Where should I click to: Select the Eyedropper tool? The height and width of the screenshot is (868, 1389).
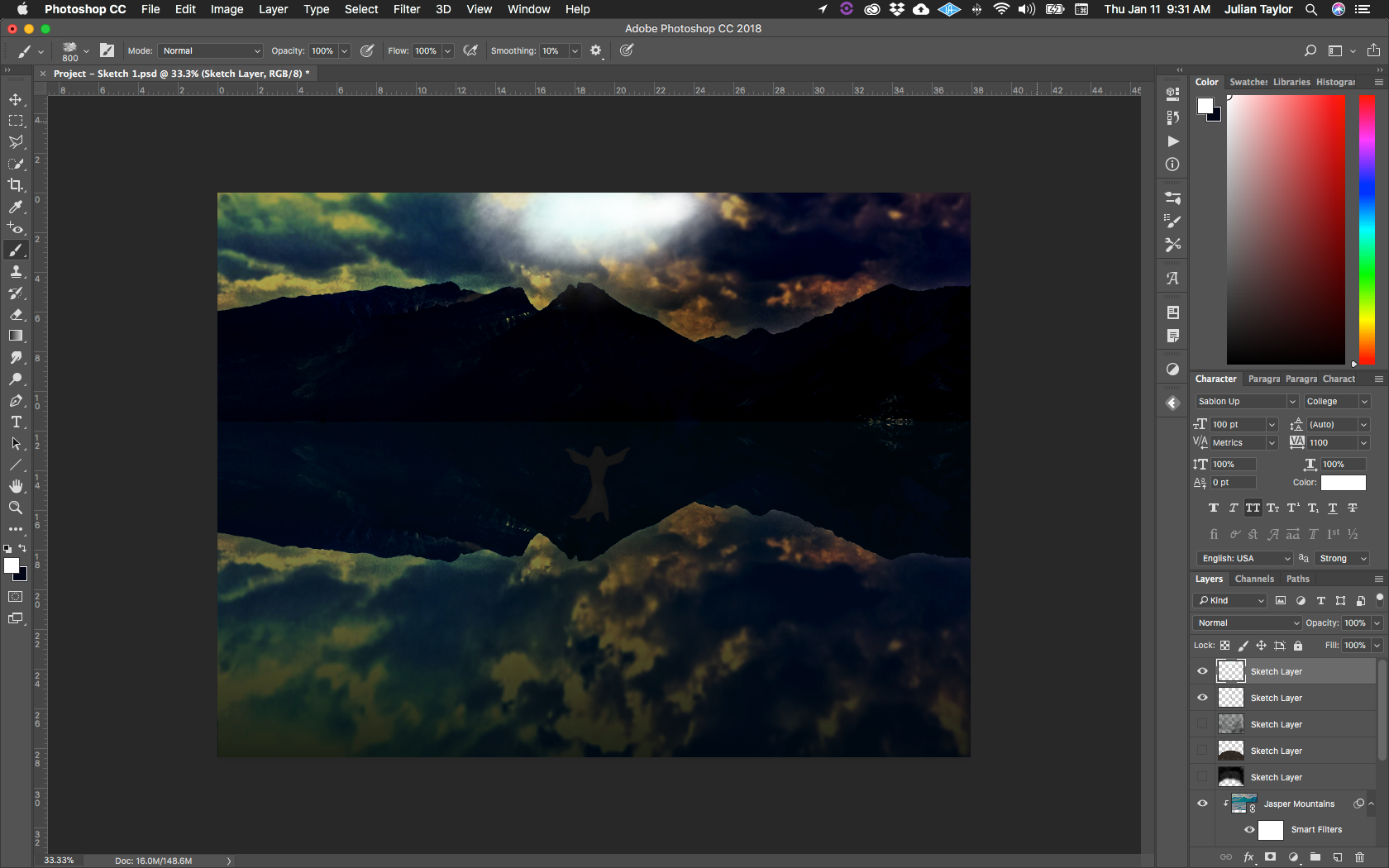point(16,207)
